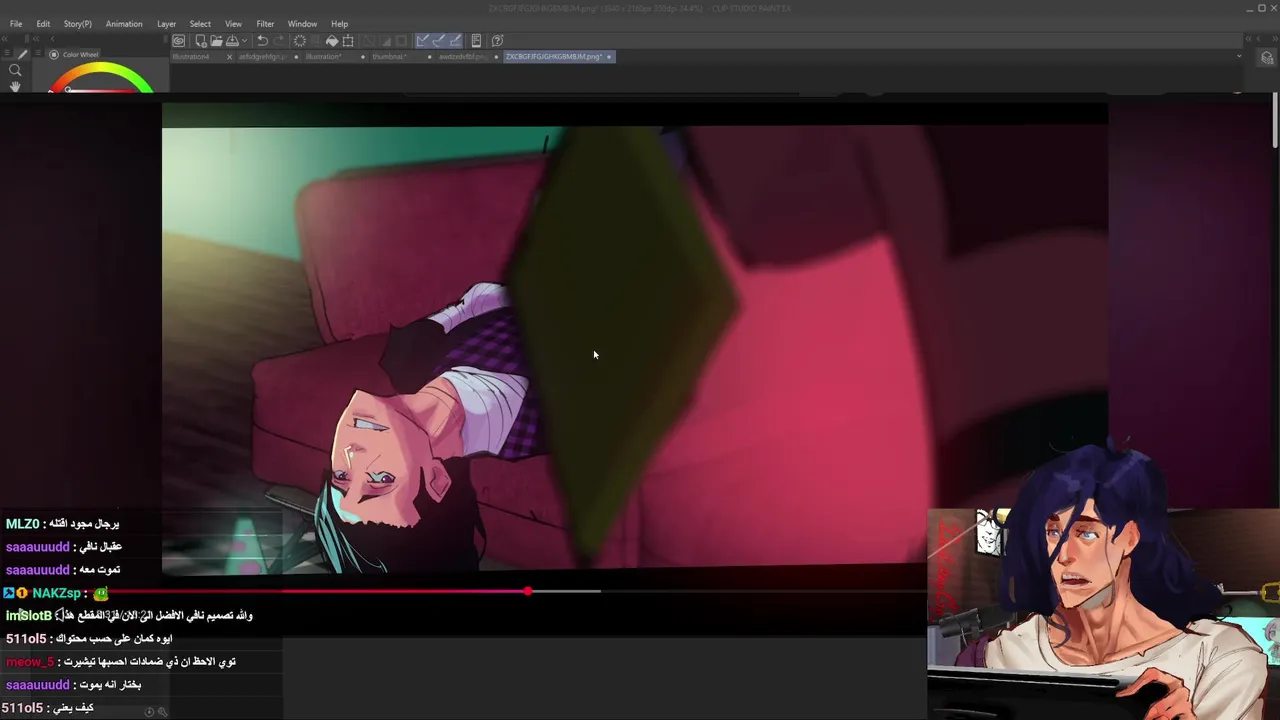Collapse the color palette dock double chevron

coord(37,40)
